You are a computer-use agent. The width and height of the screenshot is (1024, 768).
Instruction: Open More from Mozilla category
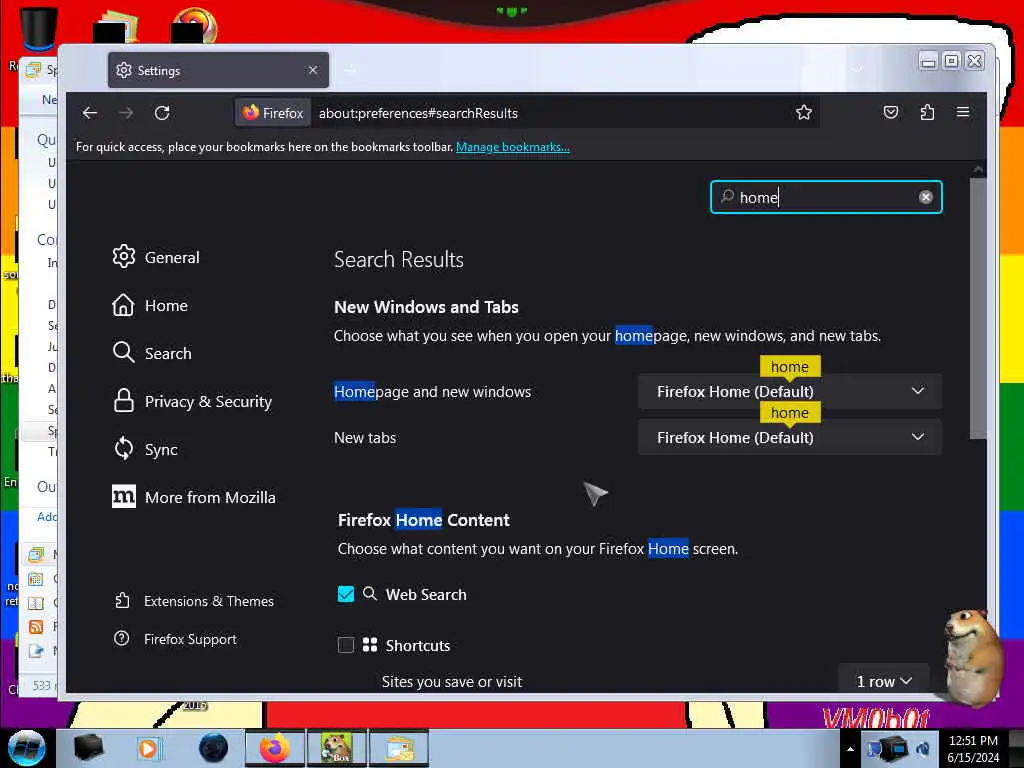[194, 498]
